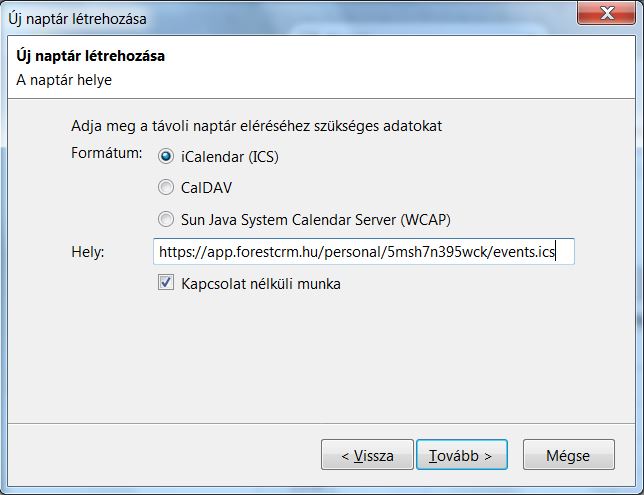
Task: Click into the Hely URL field
Action: tap(364, 252)
